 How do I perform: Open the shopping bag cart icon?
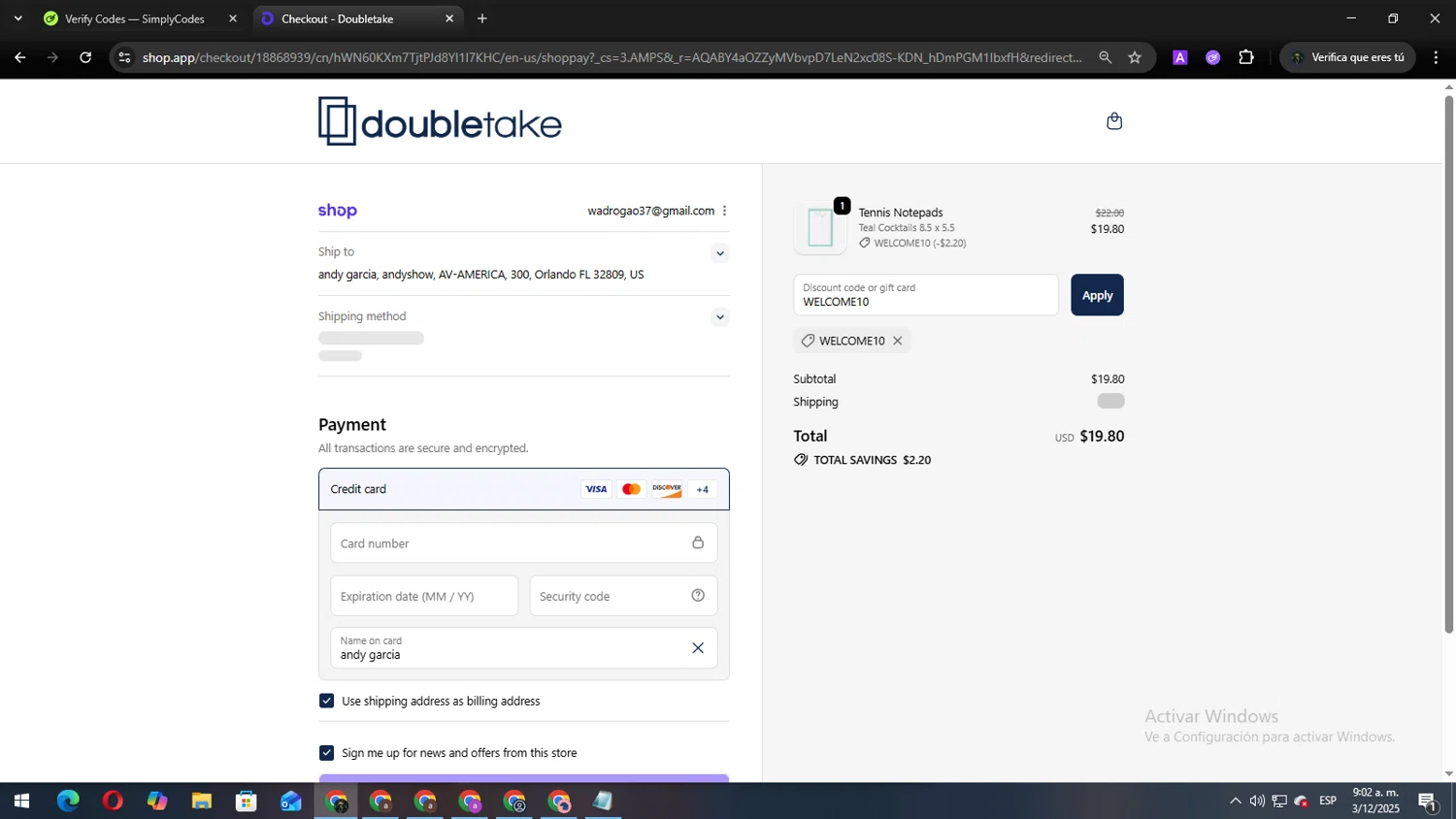(x=1114, y=121)
